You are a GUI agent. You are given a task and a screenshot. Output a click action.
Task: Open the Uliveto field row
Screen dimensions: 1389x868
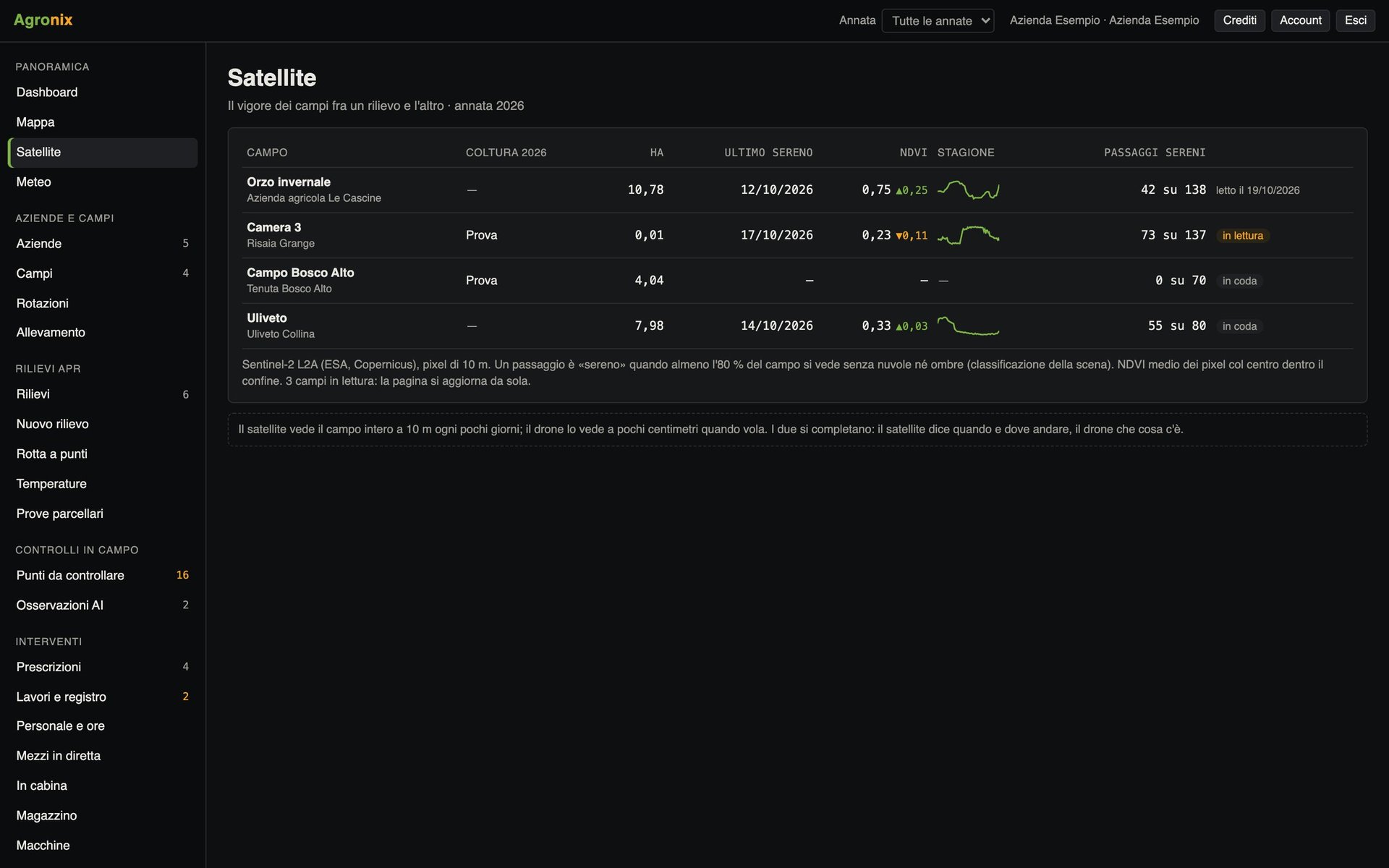[x=797, y=326]
